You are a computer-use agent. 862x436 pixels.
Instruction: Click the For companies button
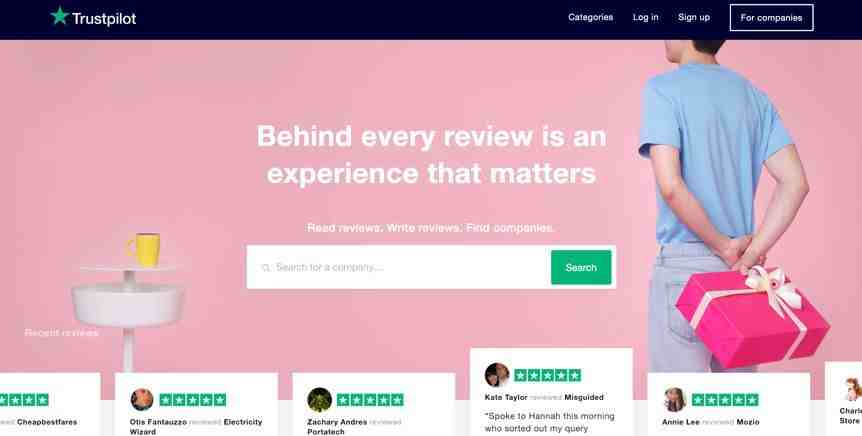coord(771,18)
